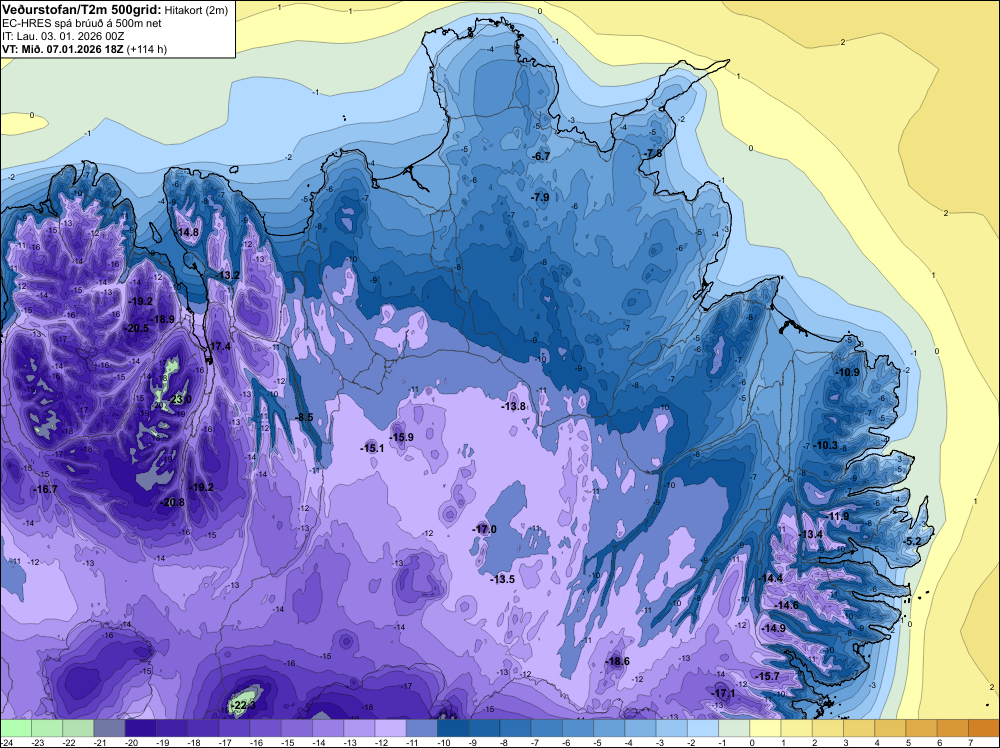1000x748 pixels.
Task: Click the legend swatch between -1 and 0
Action: click(734, 728)
